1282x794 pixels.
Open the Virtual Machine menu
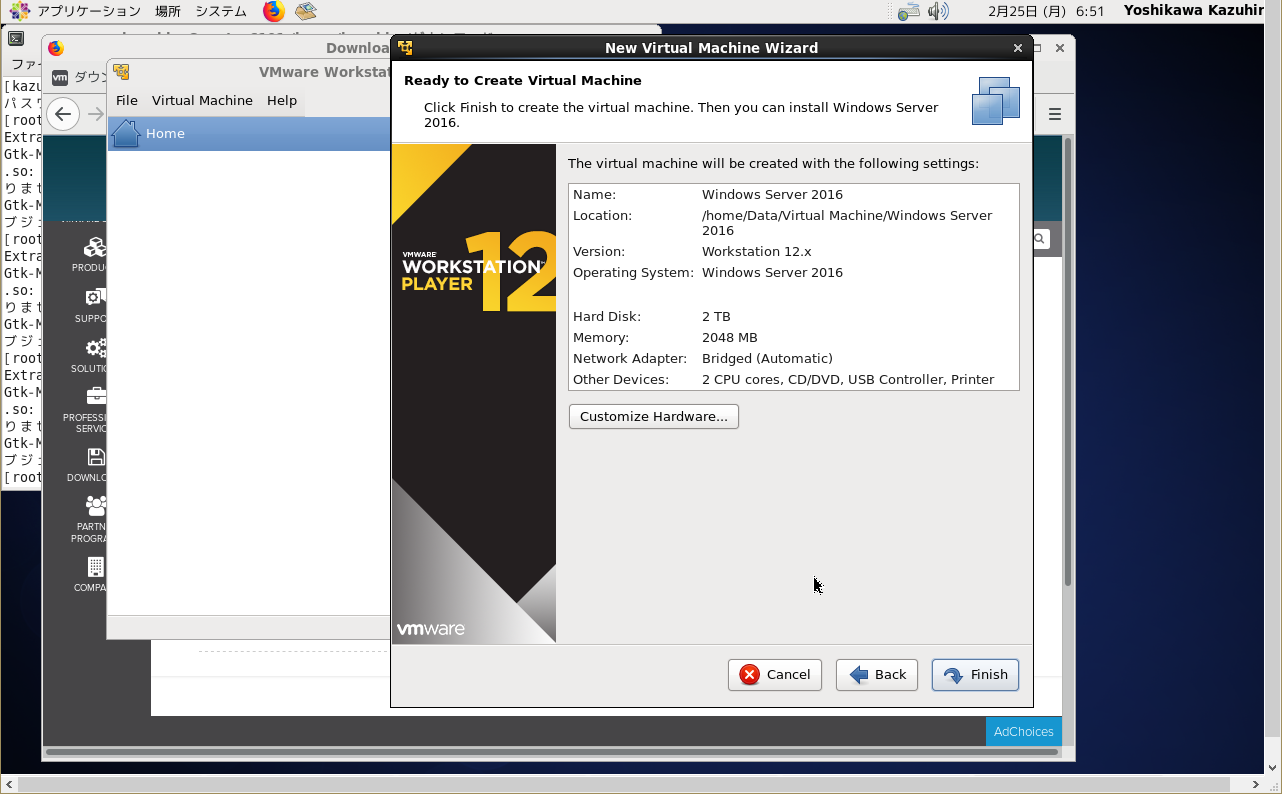[202, 100]
